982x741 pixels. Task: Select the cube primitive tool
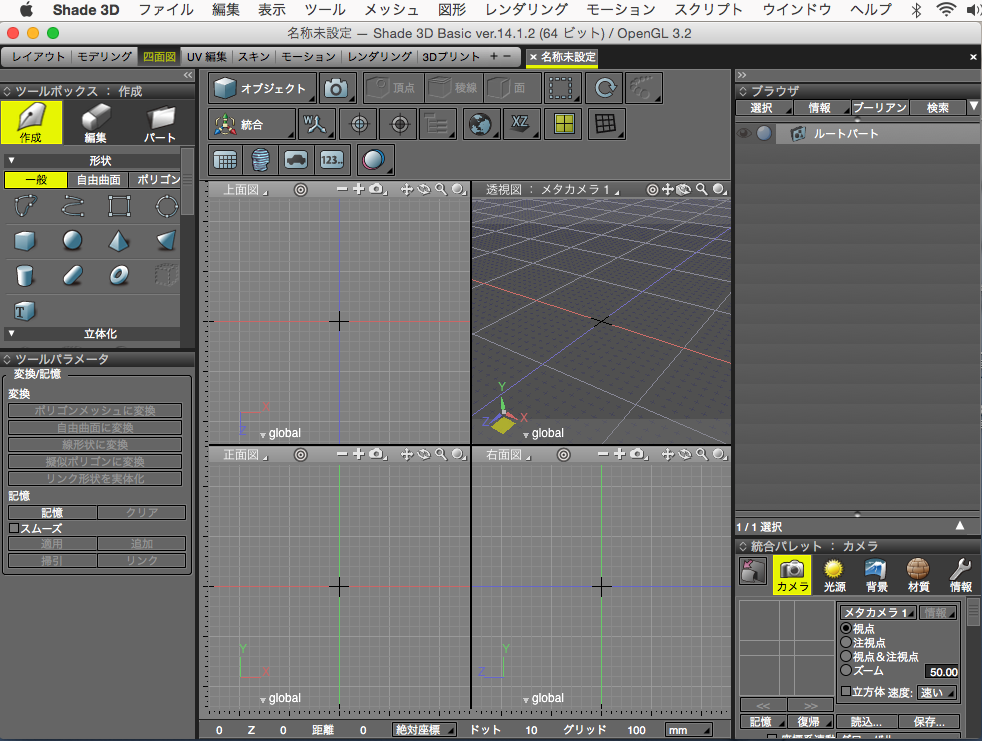tap(25, 241)
